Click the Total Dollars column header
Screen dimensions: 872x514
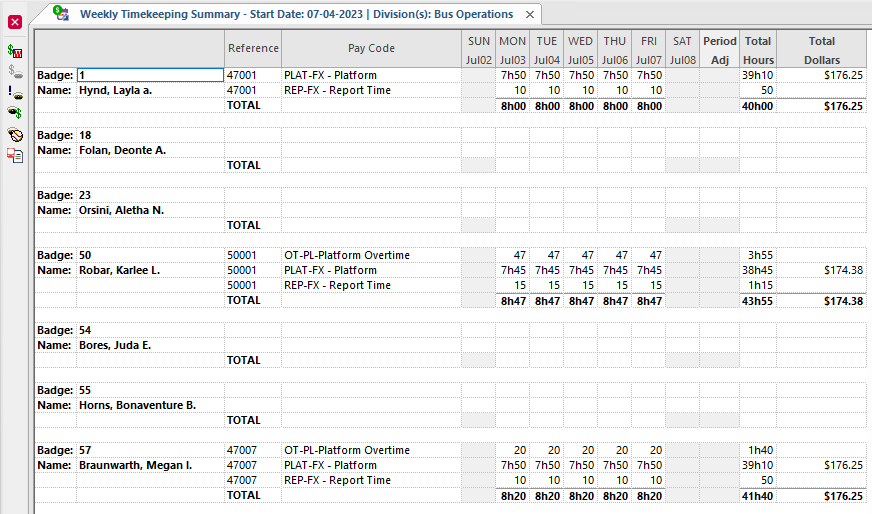821,50
